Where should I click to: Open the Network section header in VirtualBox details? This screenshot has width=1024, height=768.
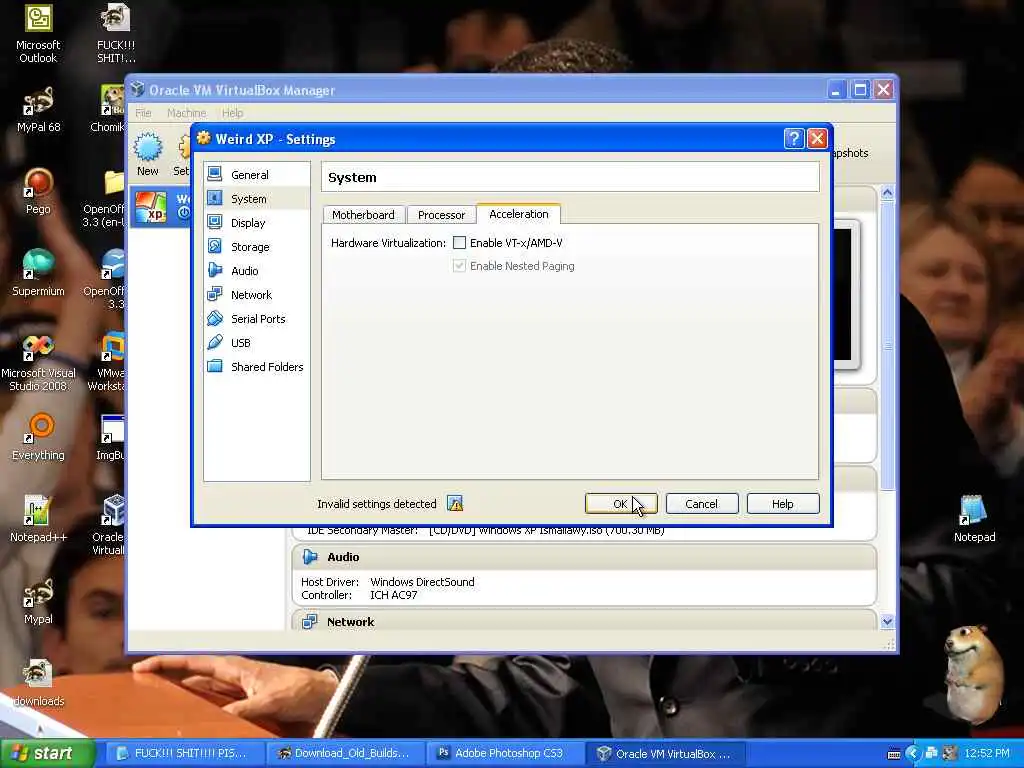tap(584, 621)
